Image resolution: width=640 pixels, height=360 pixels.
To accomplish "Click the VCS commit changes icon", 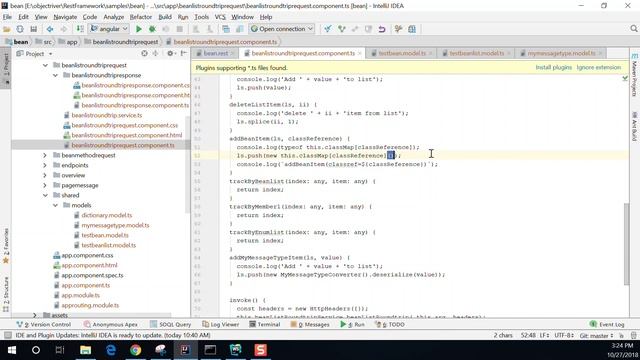I will [342, 29].
